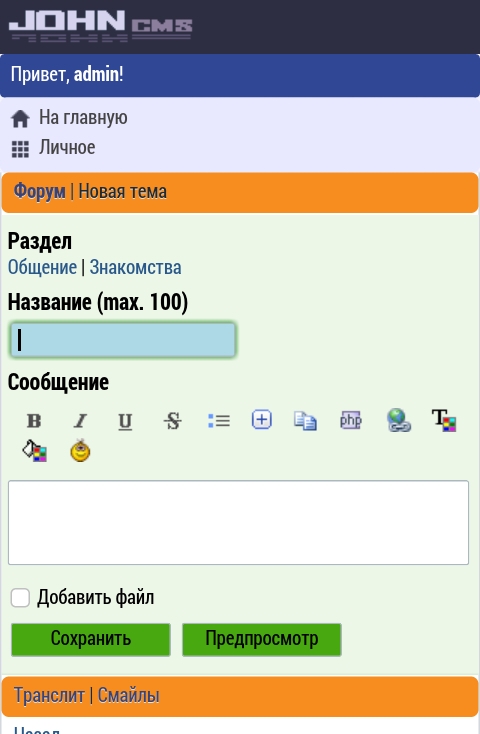The image size is (480, 734).
Task: Open the Форум breadcrumb link
Action: click(x=39, y=191)
